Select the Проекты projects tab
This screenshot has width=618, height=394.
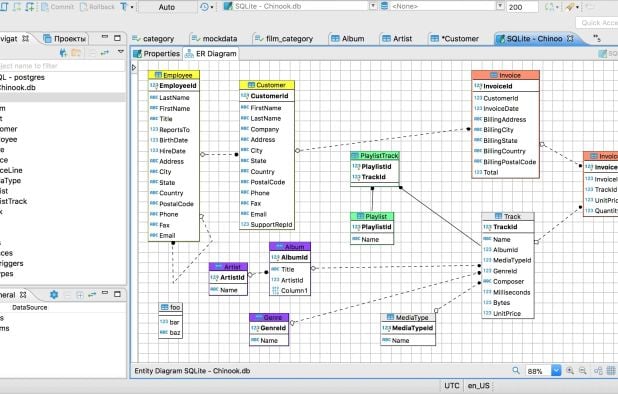[x=65, y=39]
